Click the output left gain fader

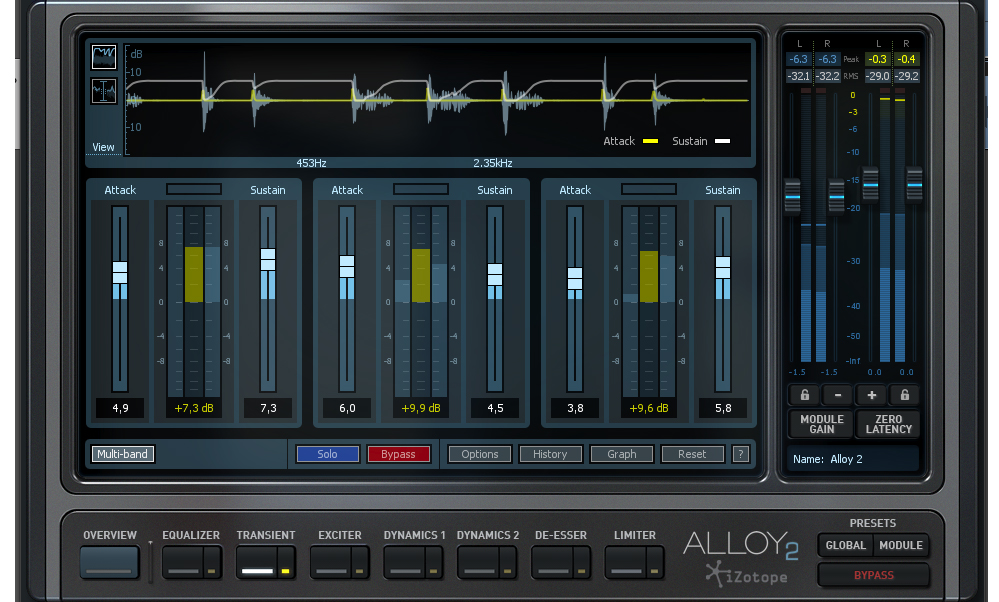pyautogui.click(x=870, y=185)
